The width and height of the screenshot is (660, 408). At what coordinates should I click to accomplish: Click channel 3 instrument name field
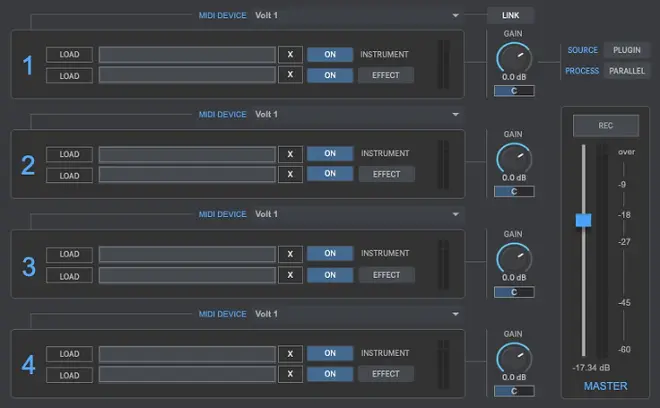coord(187,254)
